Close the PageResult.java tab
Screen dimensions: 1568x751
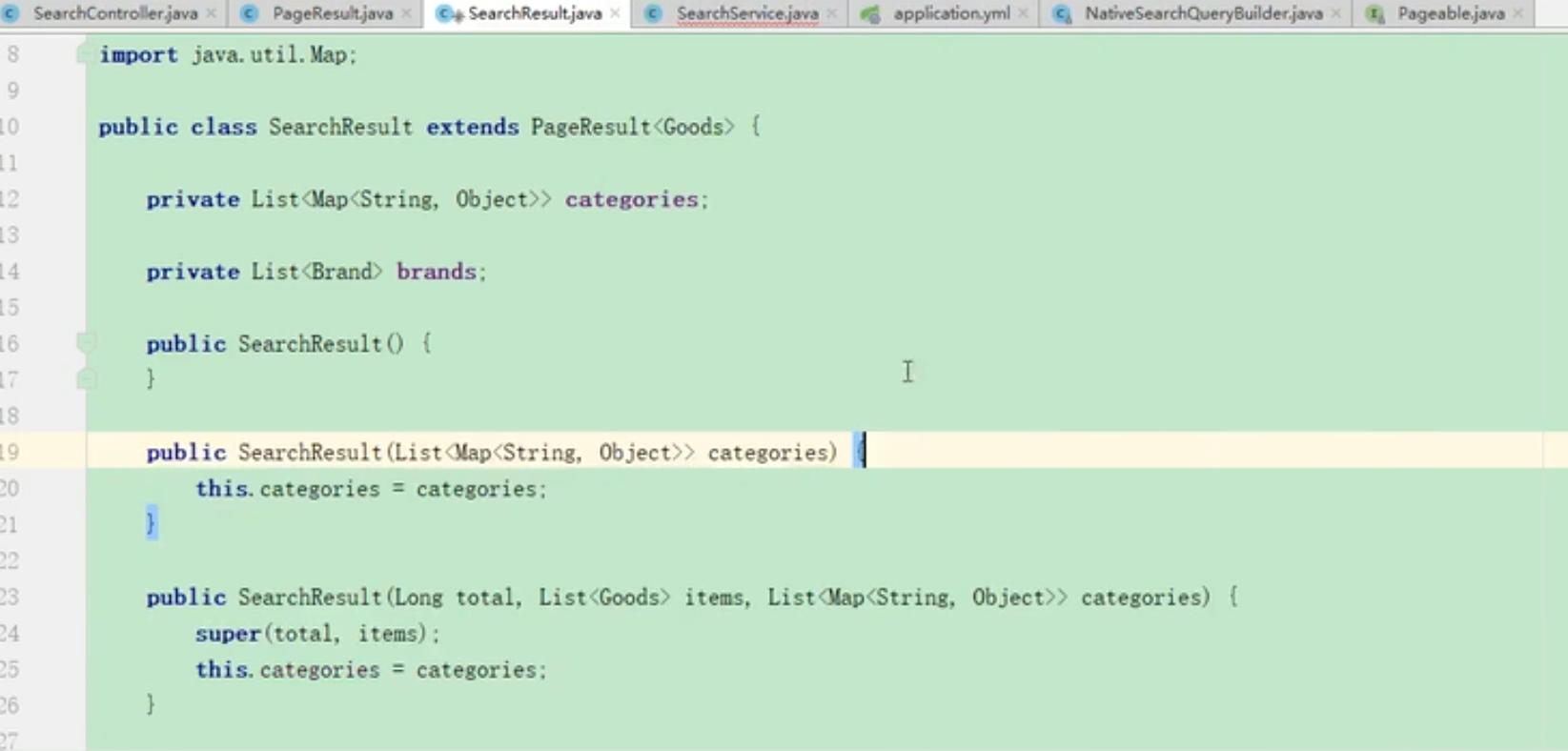tap(407, 13)
